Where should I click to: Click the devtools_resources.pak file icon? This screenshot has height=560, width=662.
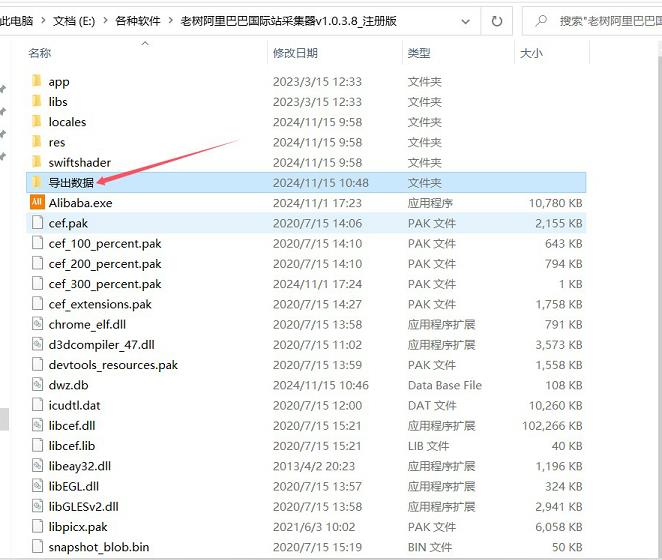(38, 364)
